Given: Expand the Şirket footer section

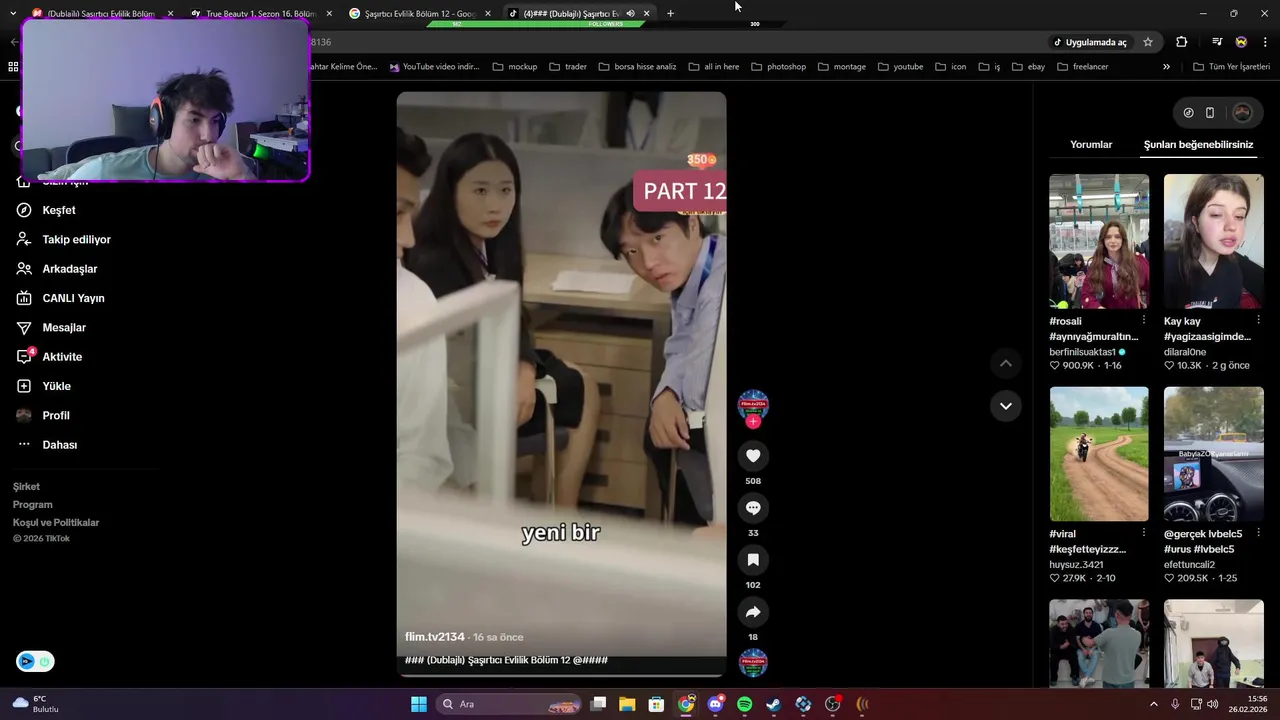Looking at the screenshot, I should click(26, 487).
